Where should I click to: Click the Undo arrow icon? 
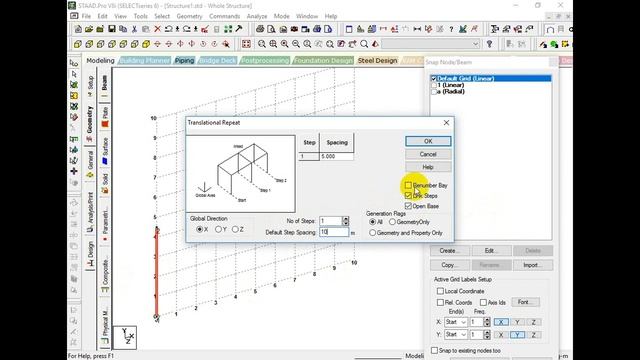[168, 29]
